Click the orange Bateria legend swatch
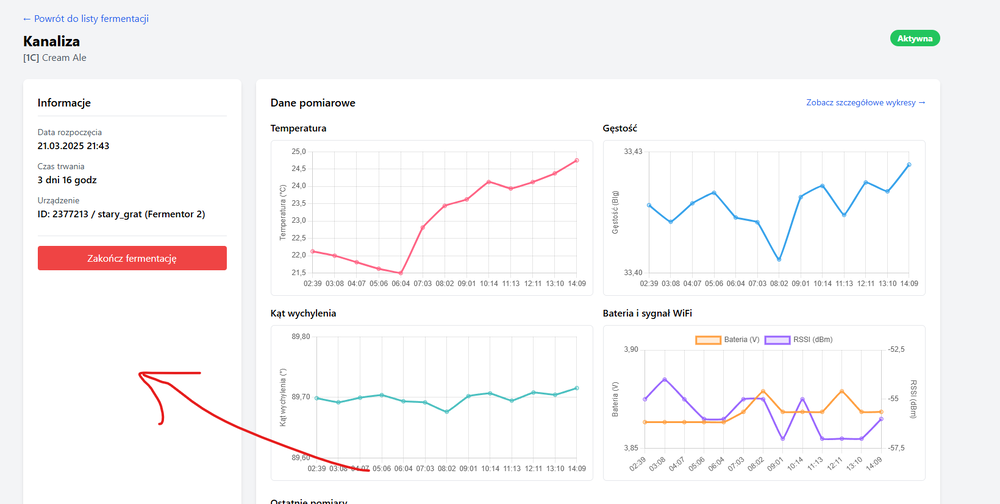 tap(708, 340)
